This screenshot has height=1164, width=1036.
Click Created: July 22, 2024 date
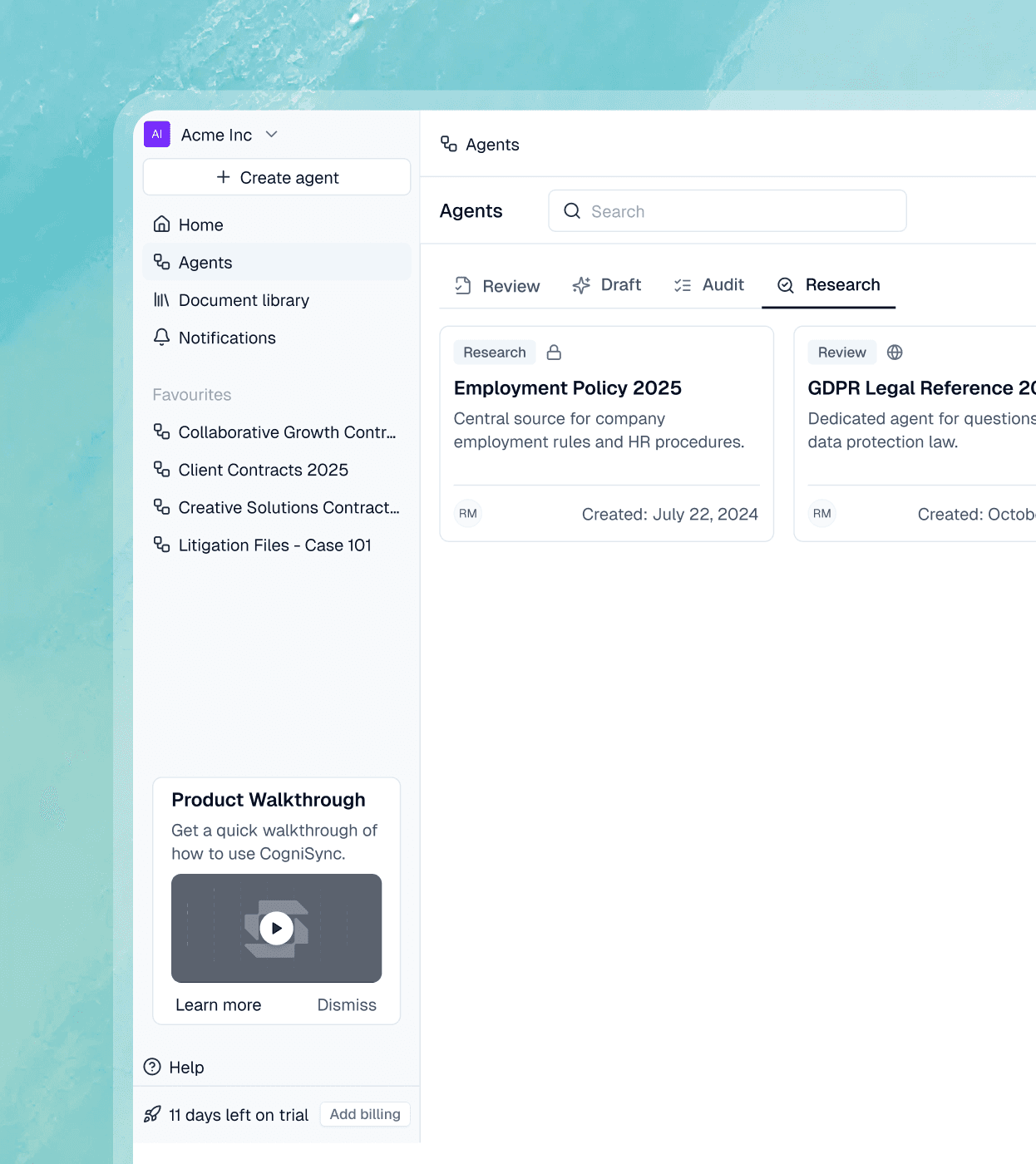pyautogui.click(x=670, y=515)
